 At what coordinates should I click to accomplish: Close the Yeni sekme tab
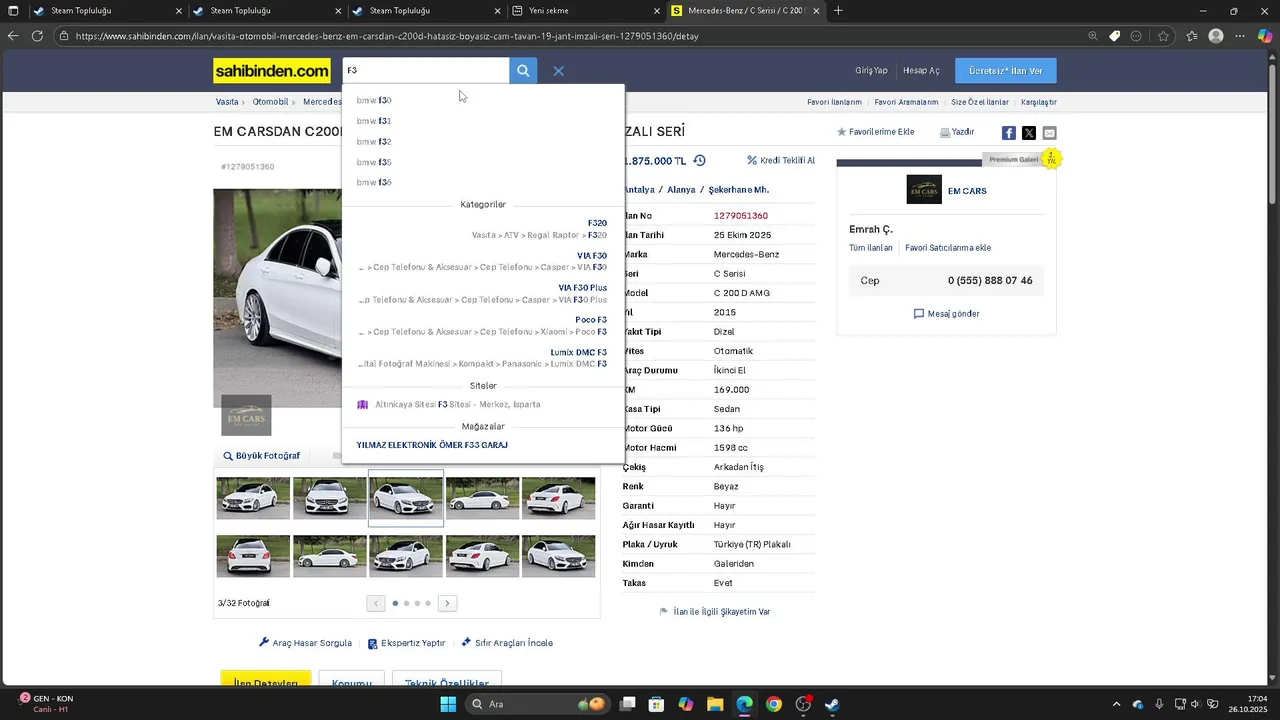657,11
